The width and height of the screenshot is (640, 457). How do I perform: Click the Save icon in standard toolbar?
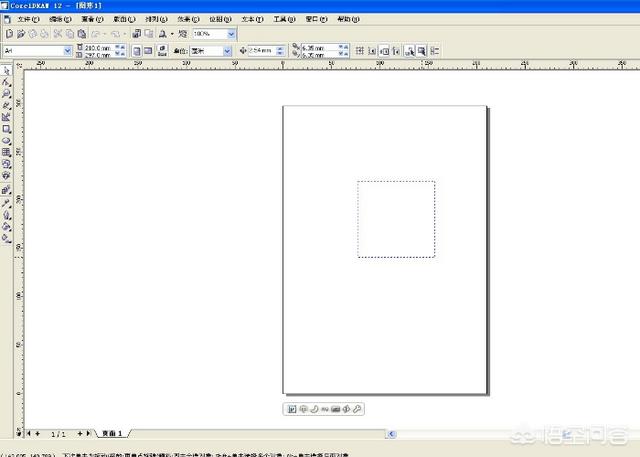(x=32, y=34)
